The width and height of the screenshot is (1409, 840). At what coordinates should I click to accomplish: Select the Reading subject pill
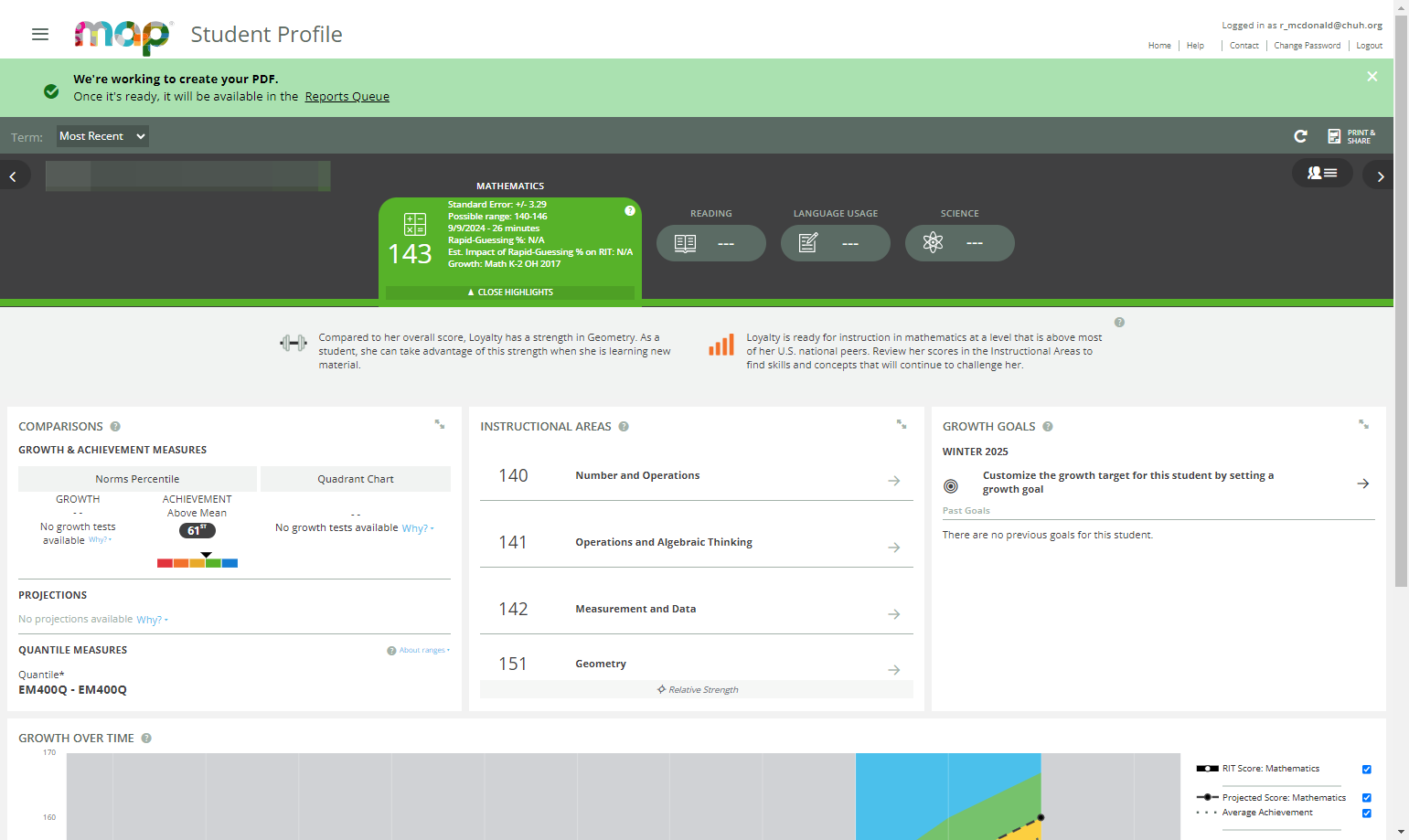pos(710,243)
